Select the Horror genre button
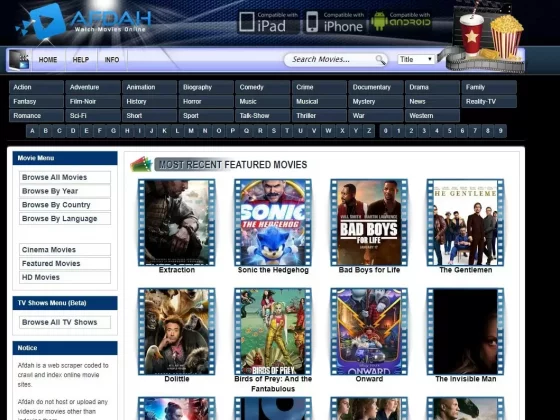 pos(206,101)
